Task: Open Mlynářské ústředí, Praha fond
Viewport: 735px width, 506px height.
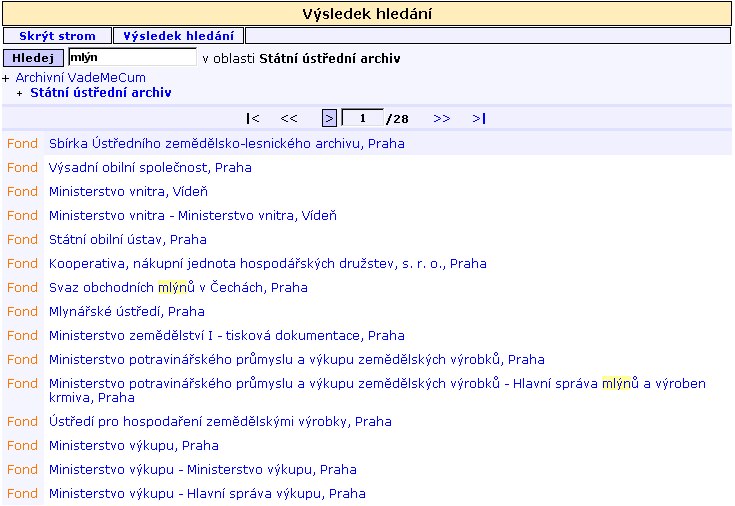Action: (126, 312)
